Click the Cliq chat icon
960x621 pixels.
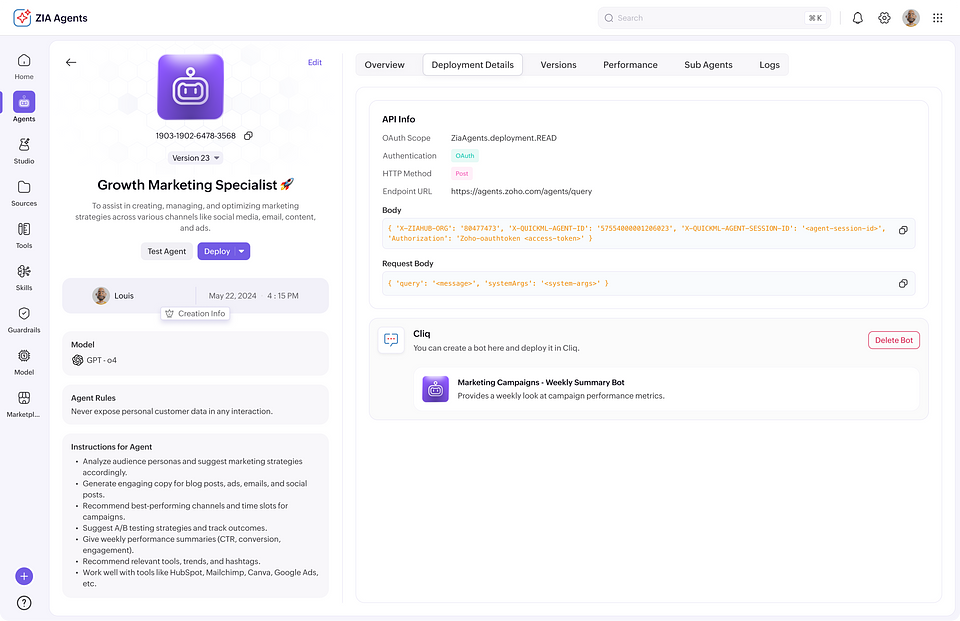click(x=391, y=340)
